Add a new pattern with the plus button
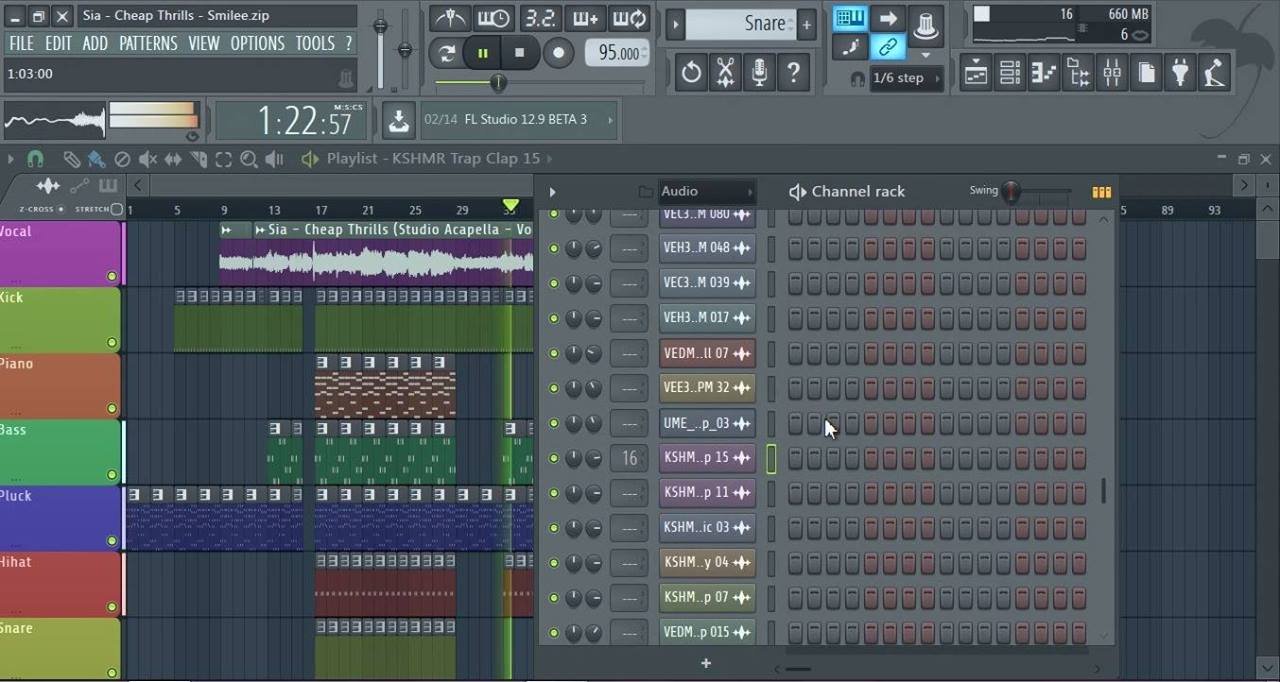Image resolution: width=1280 pixels, height=682 pixels. 806,23
